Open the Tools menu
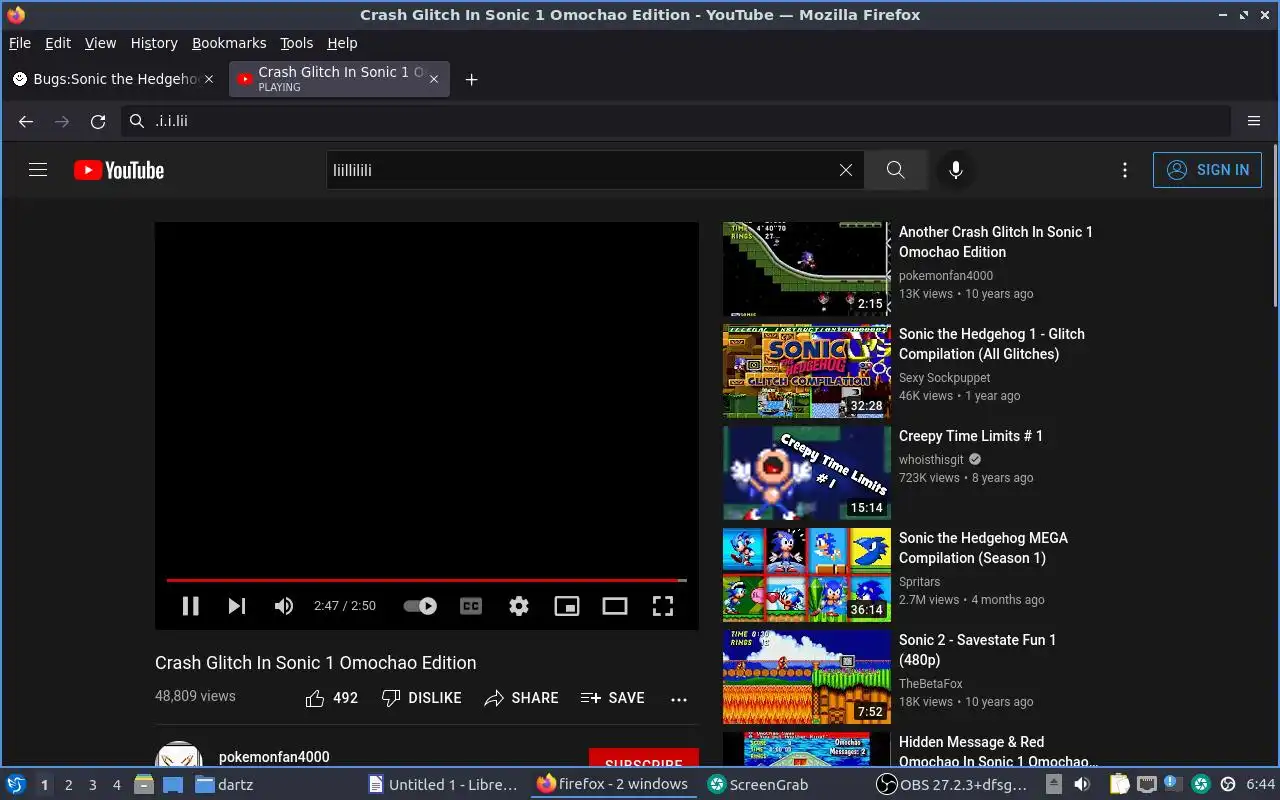The width and height of the screenshot is (1280, 800). [297, 43]
